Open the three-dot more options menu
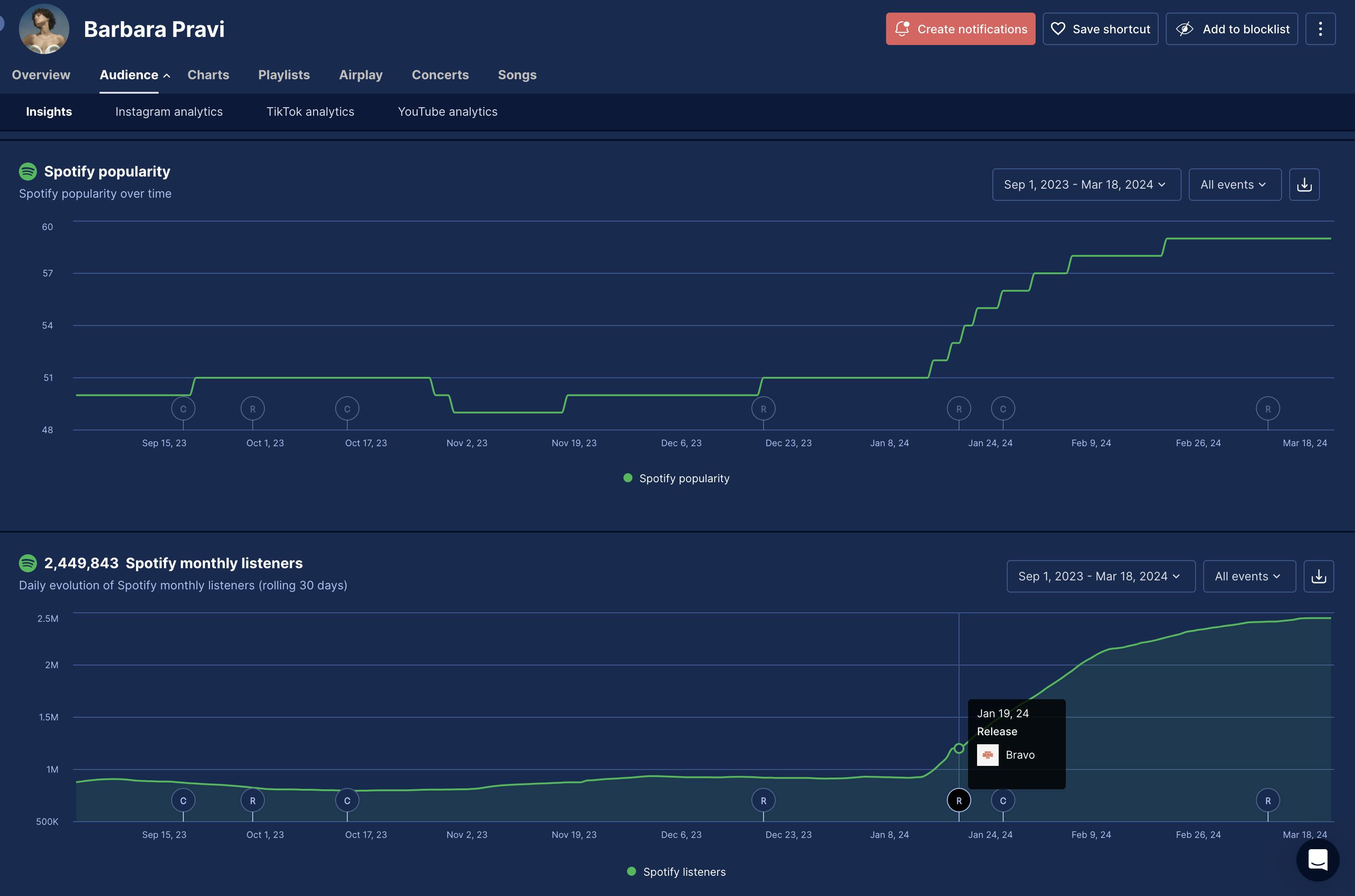This screenshot has height=896, width=1355. (1320, 29)
